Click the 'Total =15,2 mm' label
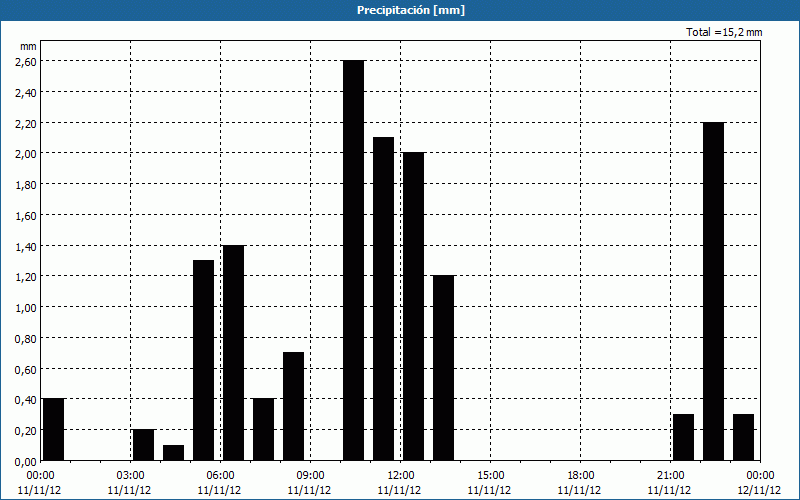This screenshot has height=500, width=800. point(724,32)
